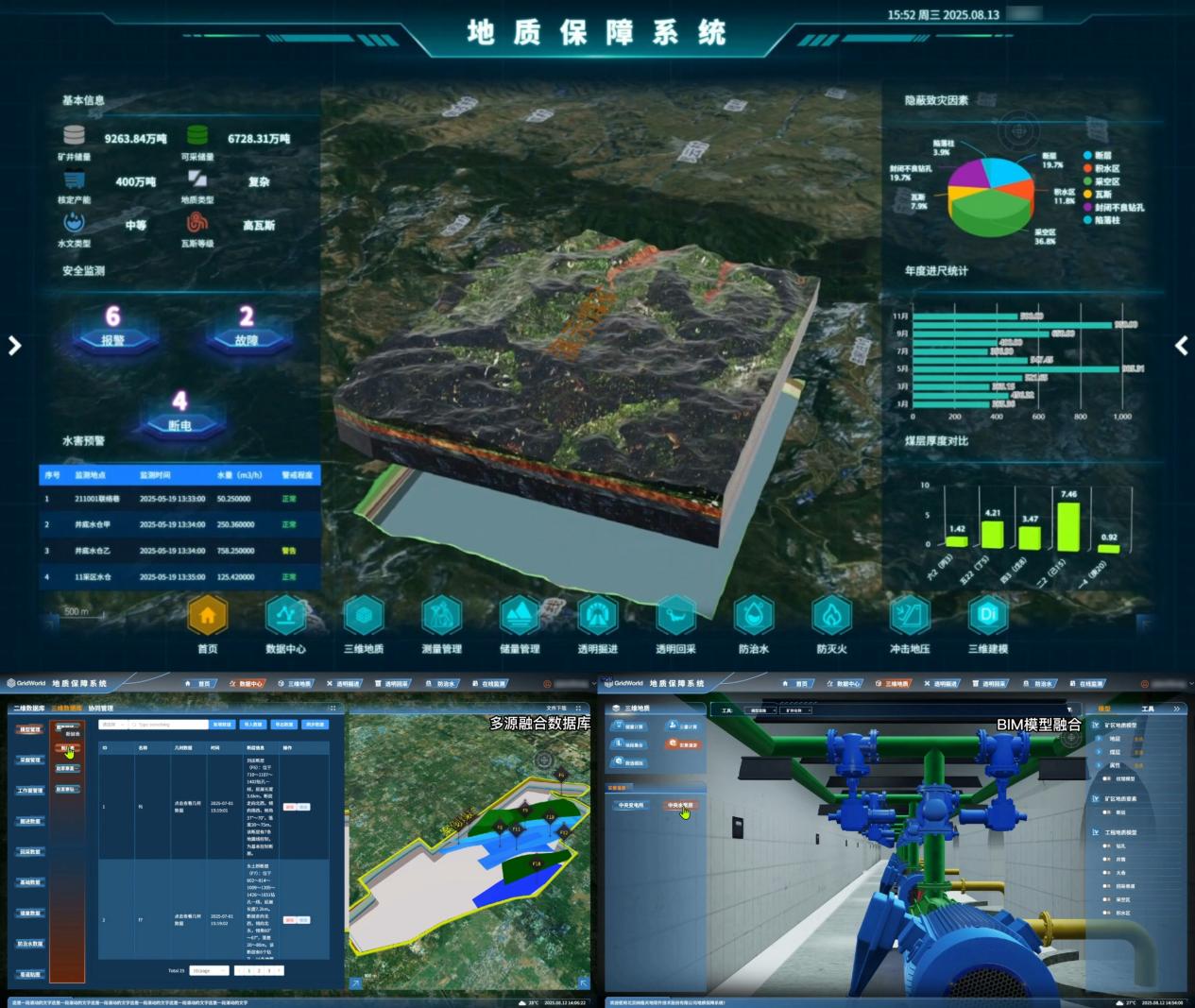Toggle the 采空区 layer in the model tree
The width and height of the screenshot is (1195, 1008).
pos(1107,899)
